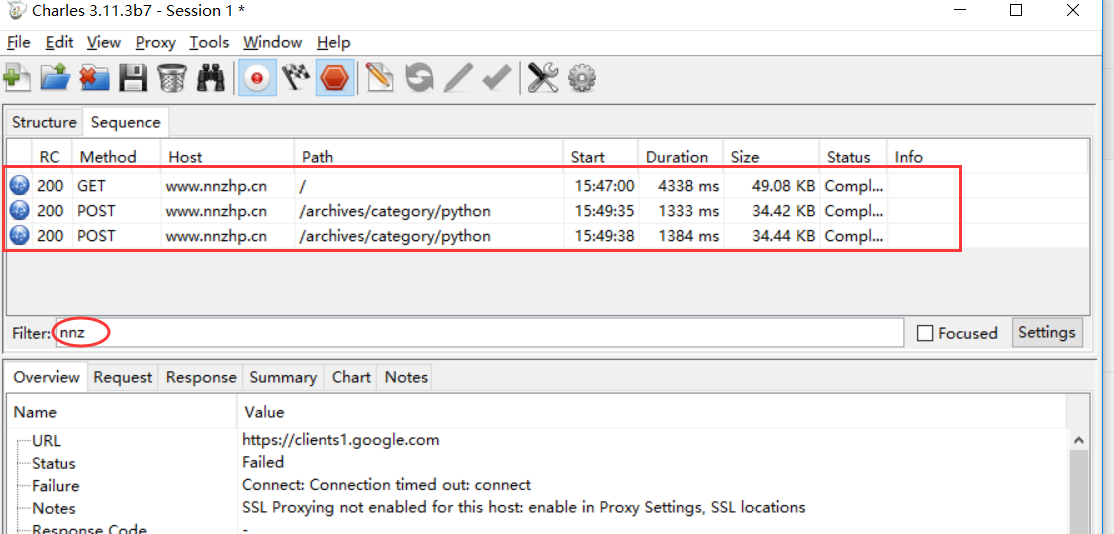Switch to the Overview tab
Screen dimensions: 1114x534
(x=46, y=377)
